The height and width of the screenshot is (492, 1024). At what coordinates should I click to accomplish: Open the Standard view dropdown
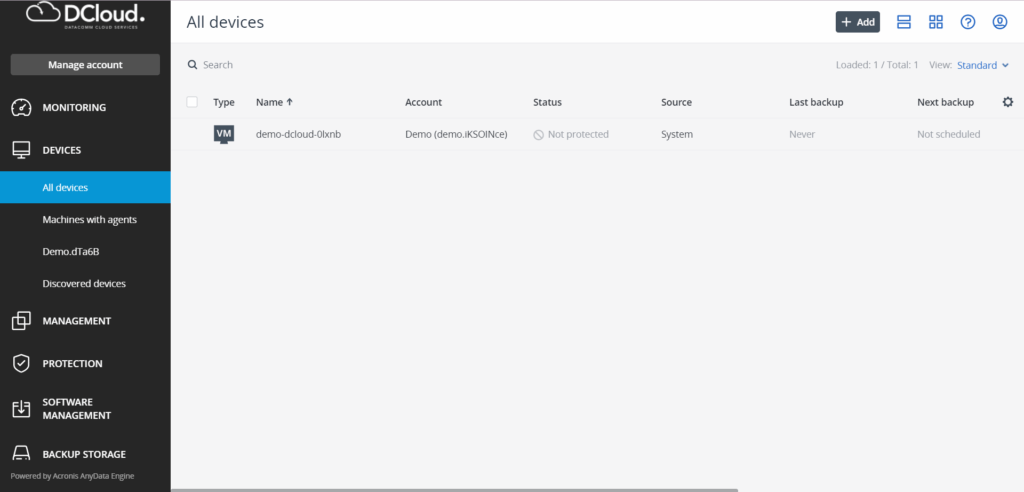982,65
